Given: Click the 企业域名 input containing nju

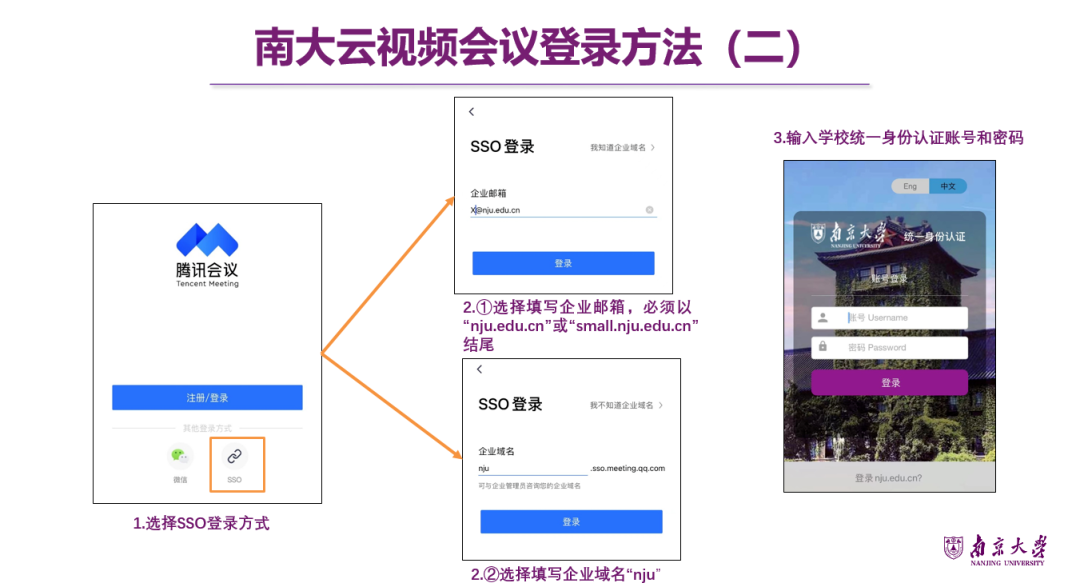Looking at the screenshot, I should [x=530, y=466].
